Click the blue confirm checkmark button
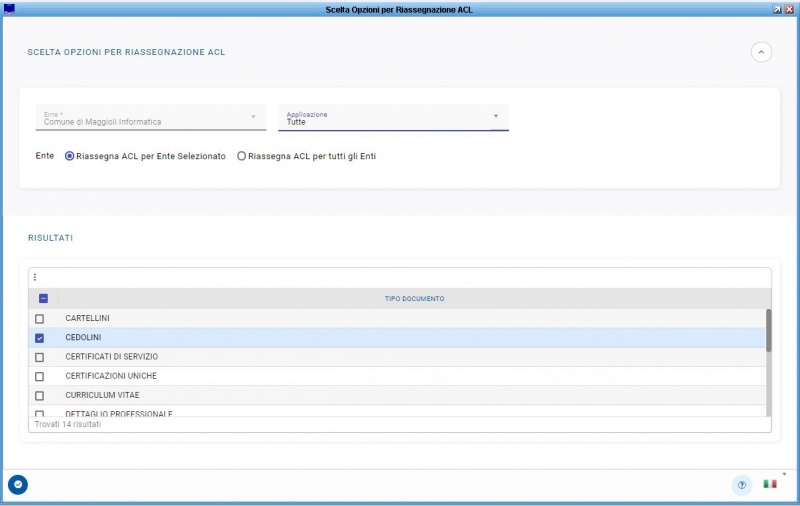Viewport: 800px width, 506px height. [18, 485]
